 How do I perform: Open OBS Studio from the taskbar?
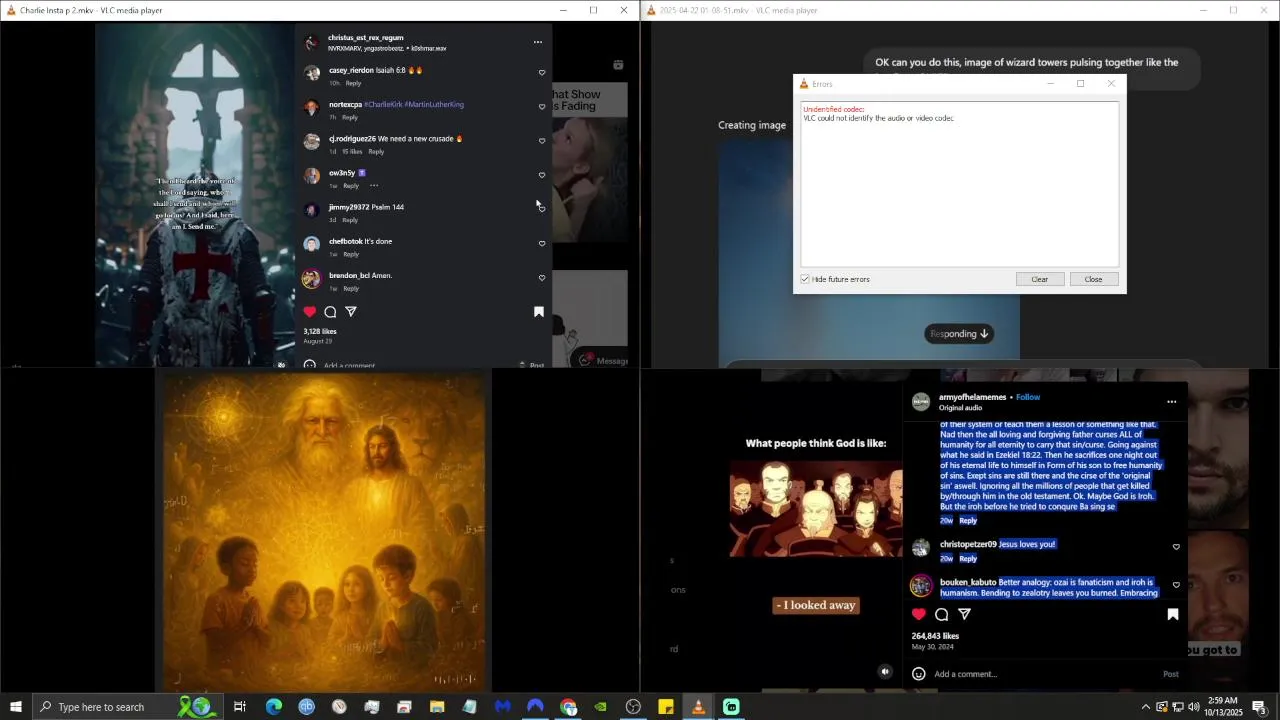pos(633,707)
